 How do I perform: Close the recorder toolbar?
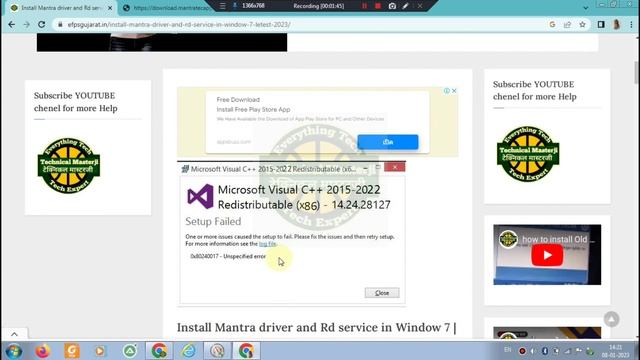pyautogui.click(x=419, y=6)
